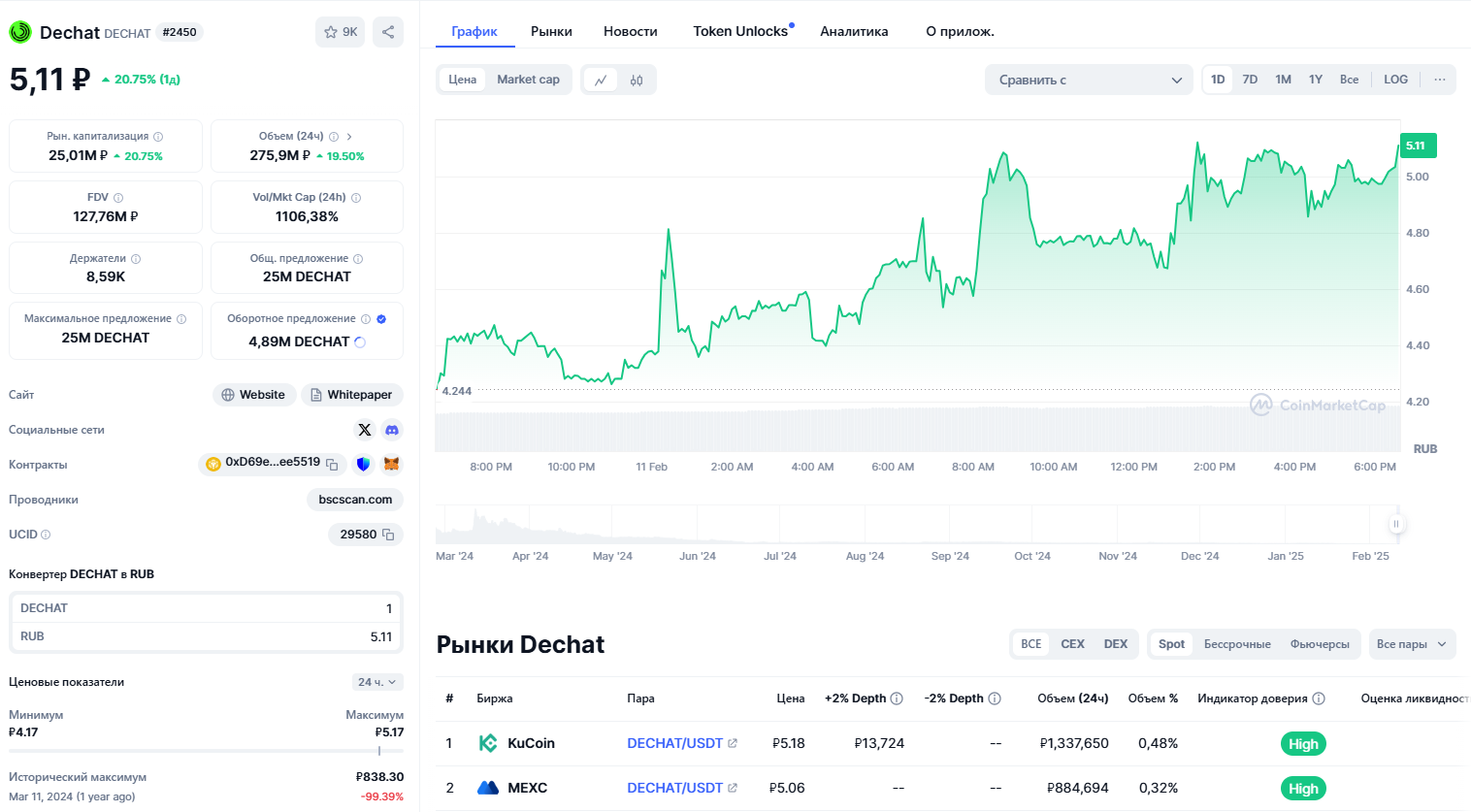Viewport: 1471px width, 812px height.
Task: Open info icon for Рын. капитализация
Action: 158,137
